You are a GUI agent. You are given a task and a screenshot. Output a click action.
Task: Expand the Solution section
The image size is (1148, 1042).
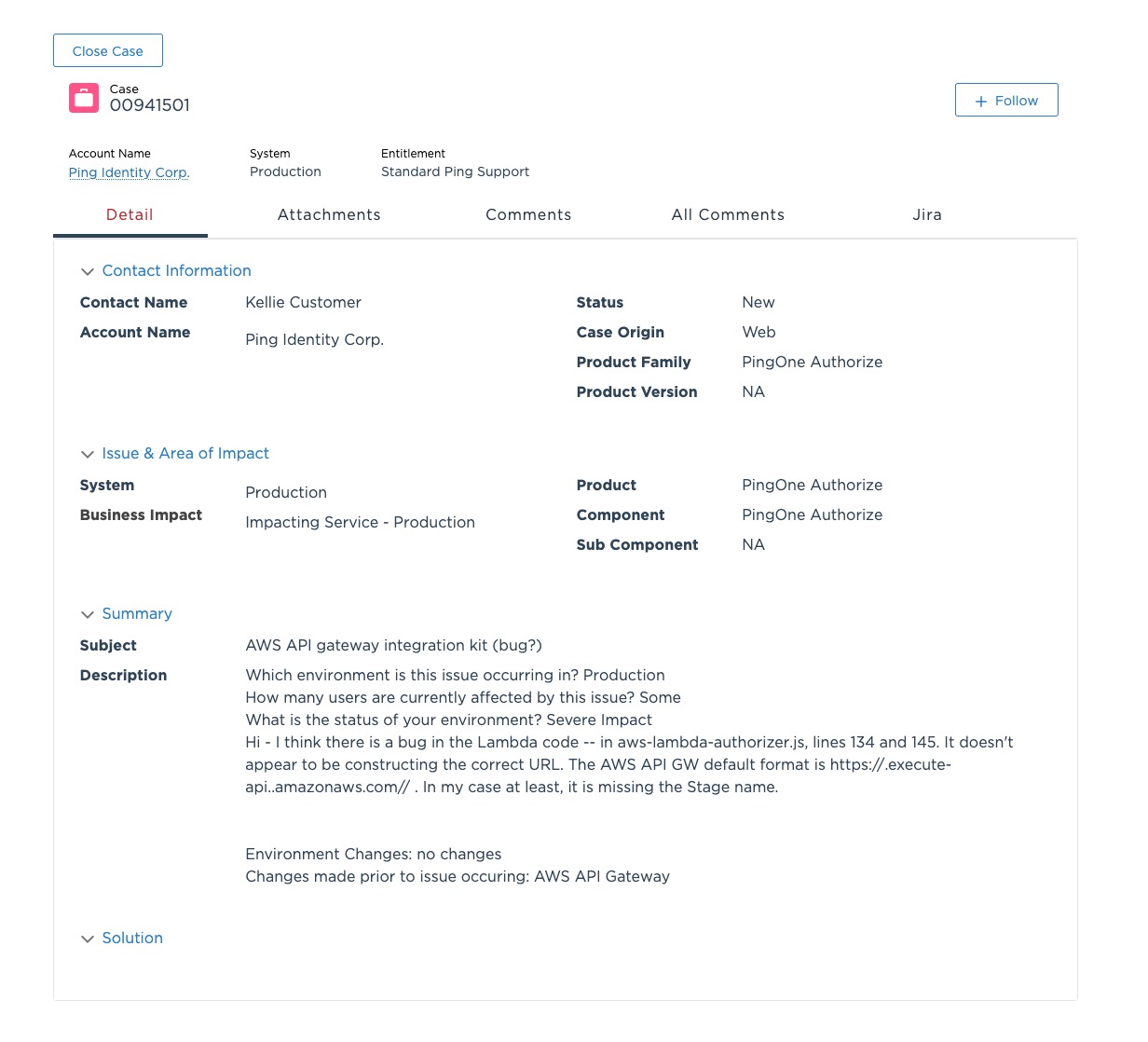[x=131, y=938]
